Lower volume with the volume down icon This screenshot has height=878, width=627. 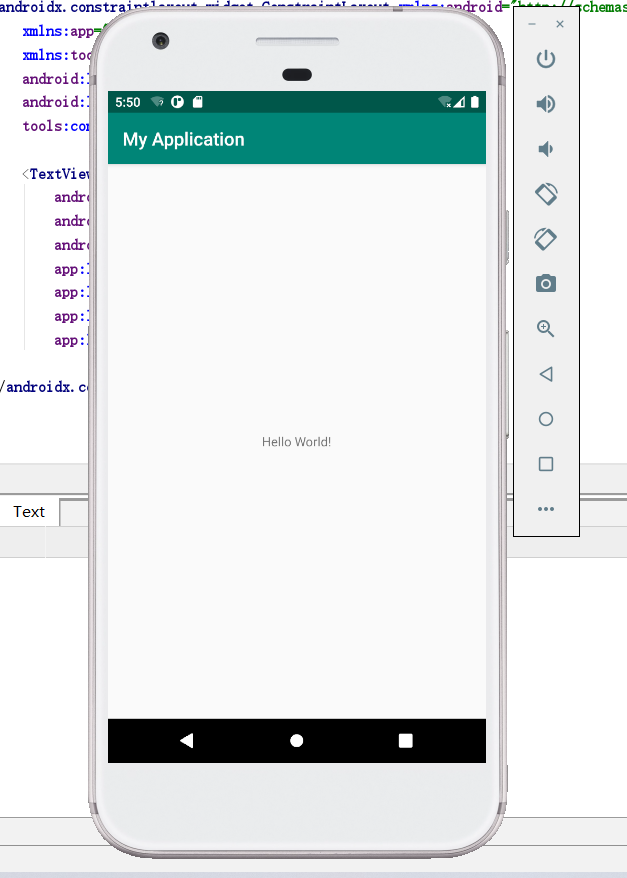pos(546,149)
